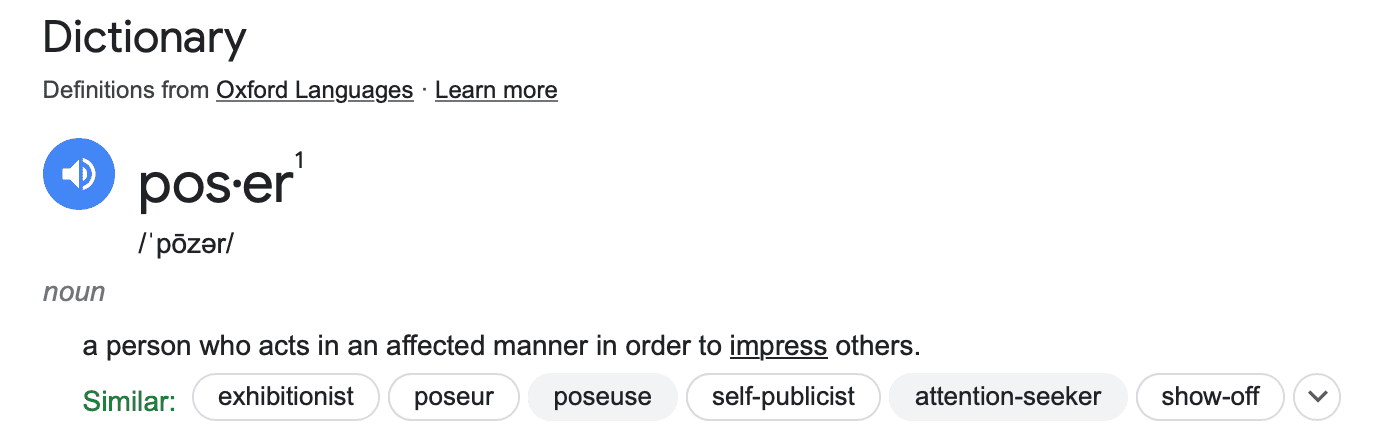Choose the poseuse synonym chip
The height and width of the screenshot is (442, 1400).
(x=602, y=397)
